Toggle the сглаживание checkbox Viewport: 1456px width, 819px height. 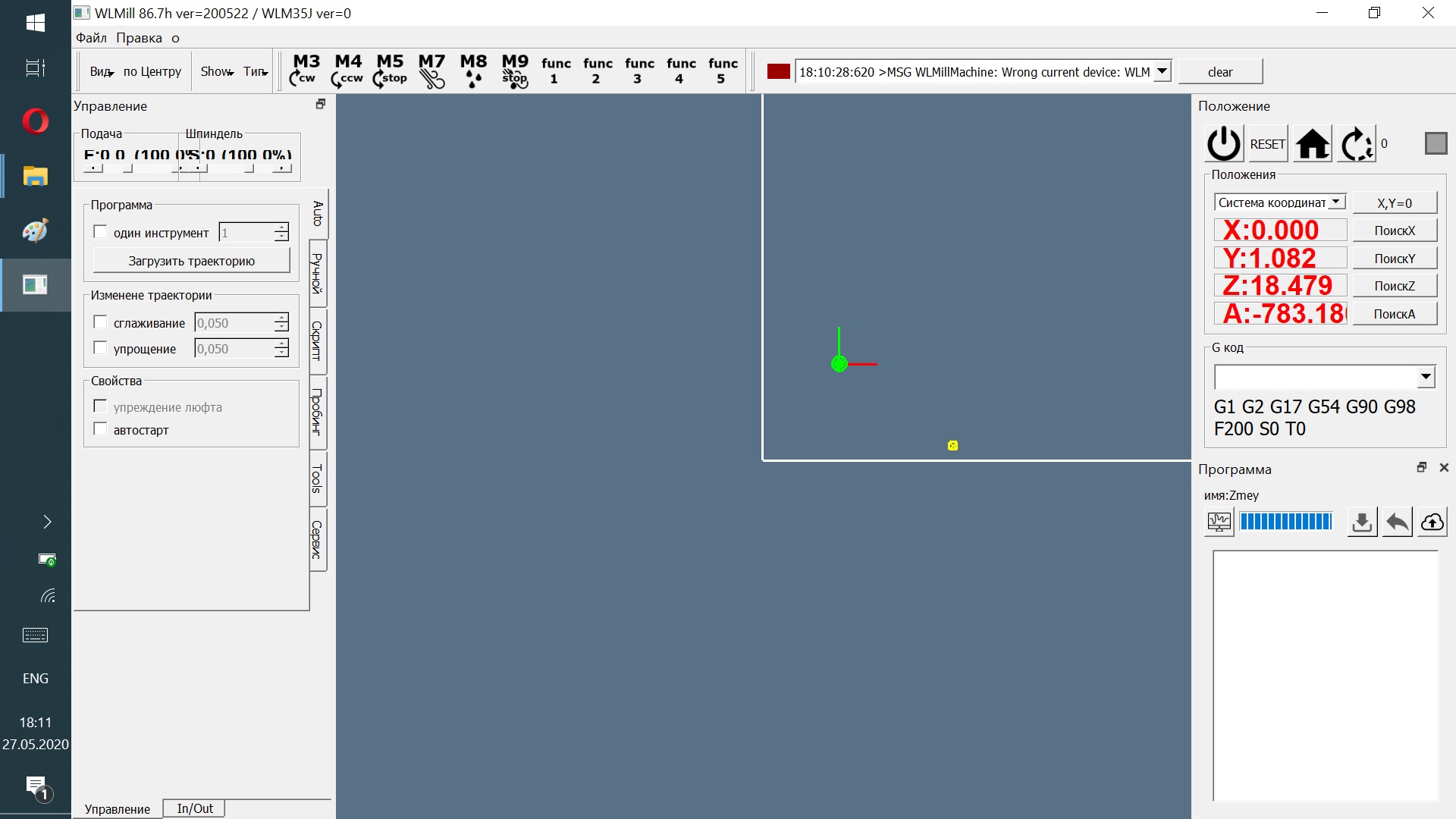point(100,322)
